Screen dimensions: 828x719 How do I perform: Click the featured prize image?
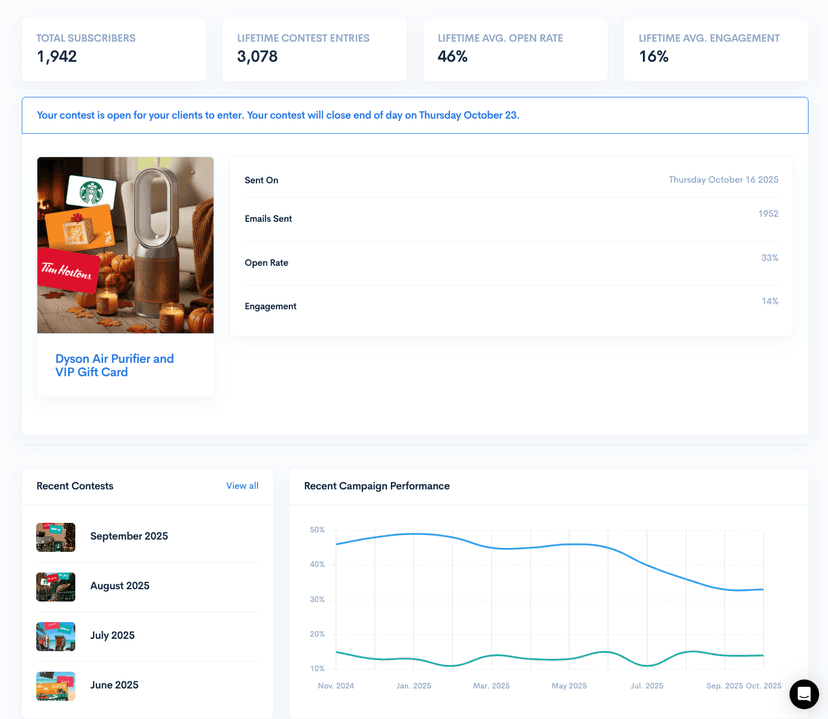tap(124, 244)
